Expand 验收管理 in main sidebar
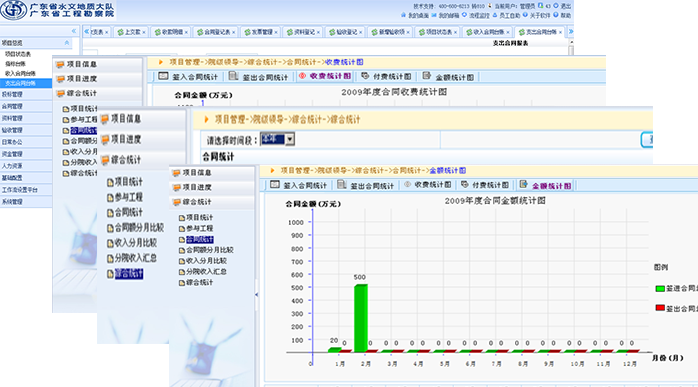Screen dimensions: 698x387 pyautogui.click(x=26, y=130)
